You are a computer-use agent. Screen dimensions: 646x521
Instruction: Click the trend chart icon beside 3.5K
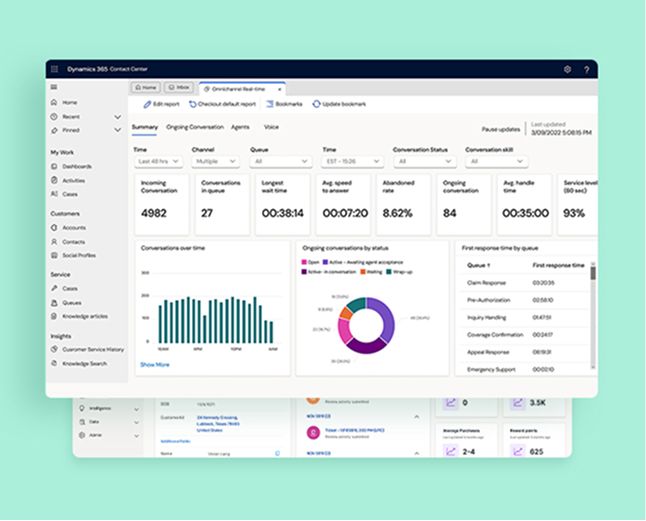coord(518,403)
